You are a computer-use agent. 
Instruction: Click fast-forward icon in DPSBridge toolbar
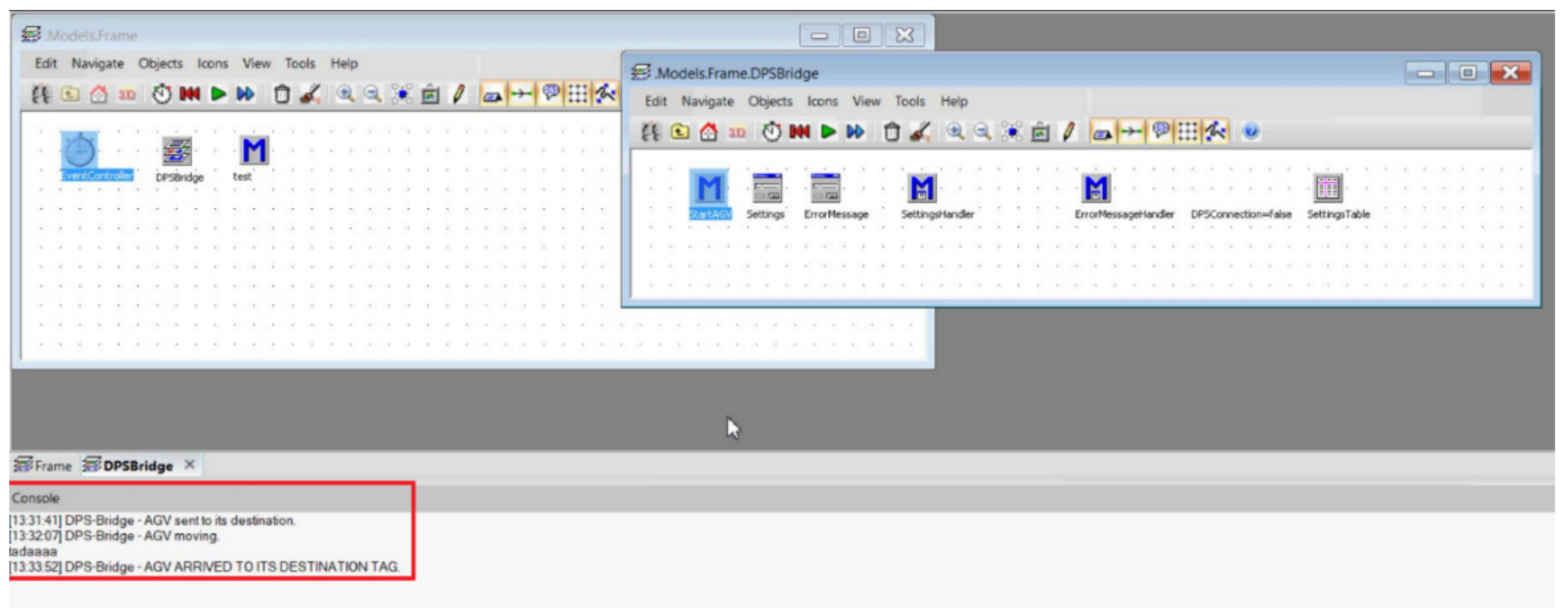pyautogui.click(x=856, y=131)
